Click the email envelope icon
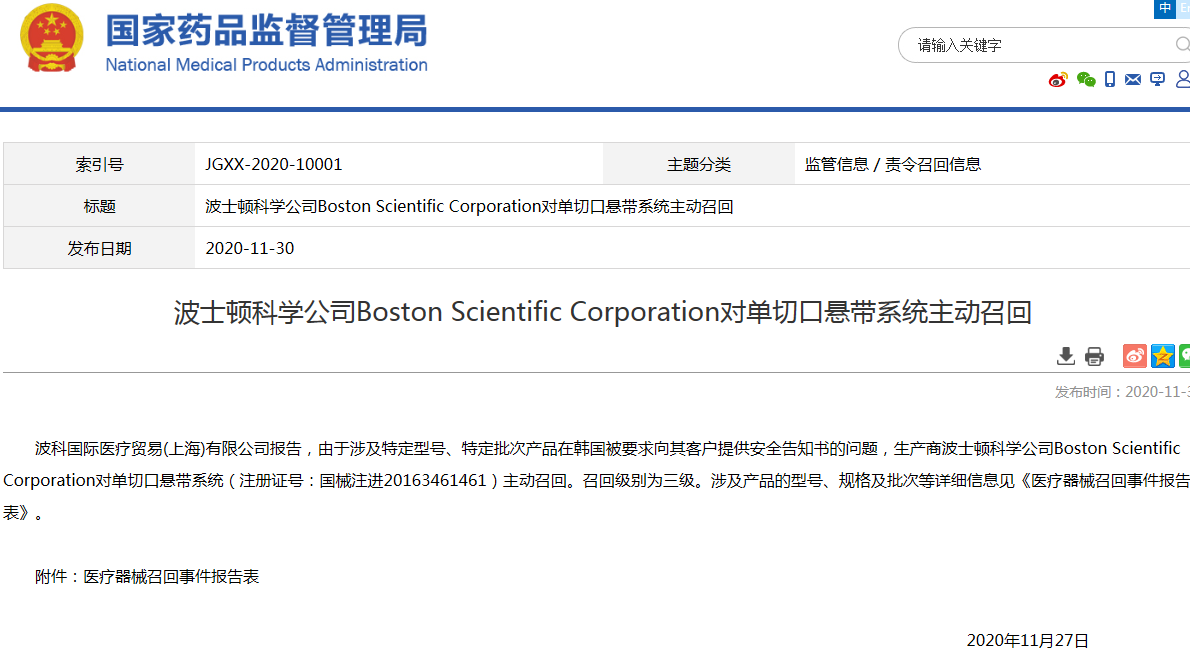This screenshot has height=653, width=1190. 1133,80
